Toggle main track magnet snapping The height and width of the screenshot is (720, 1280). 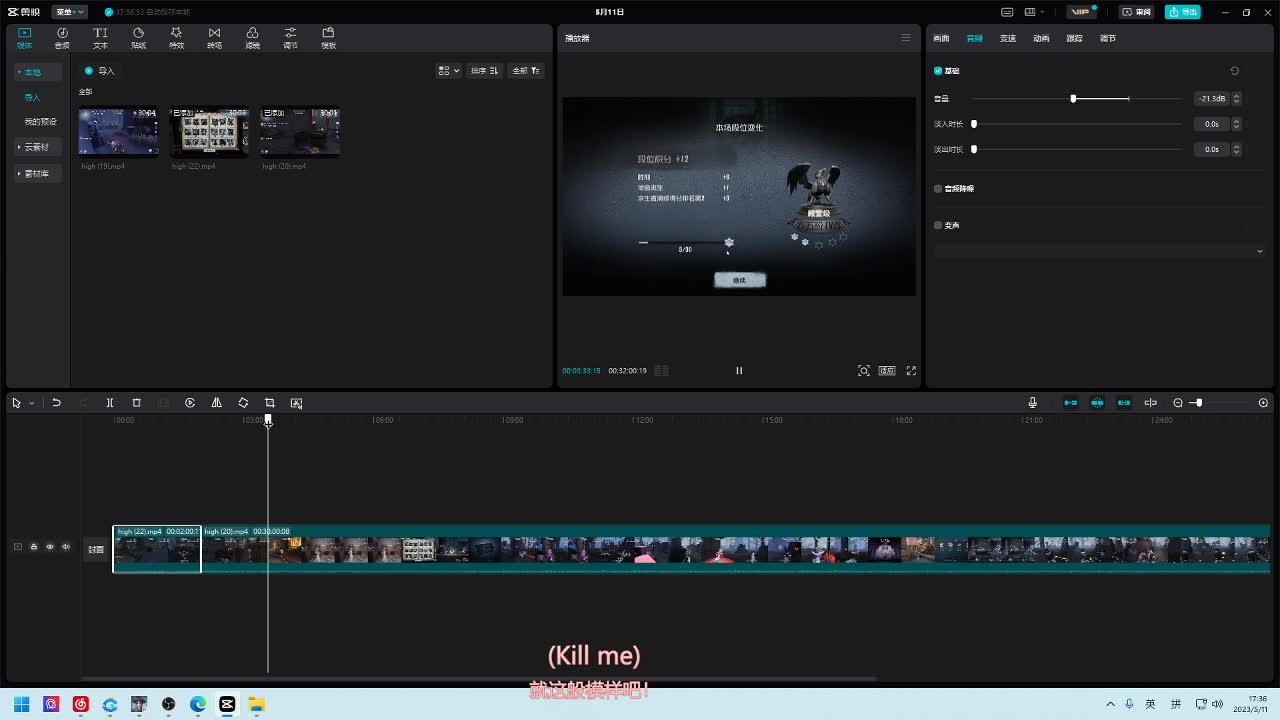click(1071, 403)
